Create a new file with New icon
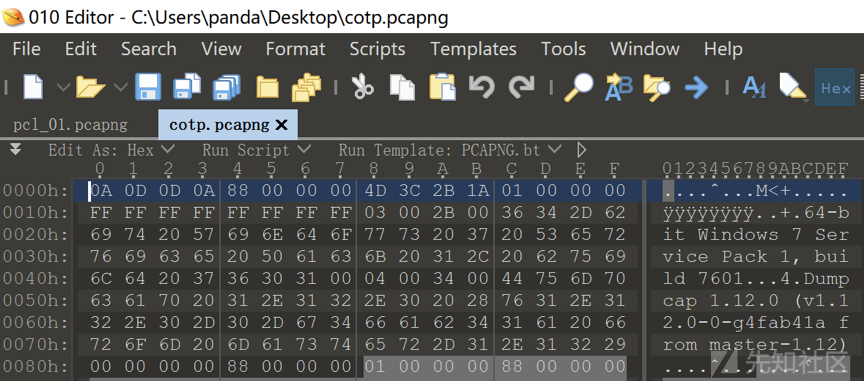The image size is (864, 381). coord(33,87)
